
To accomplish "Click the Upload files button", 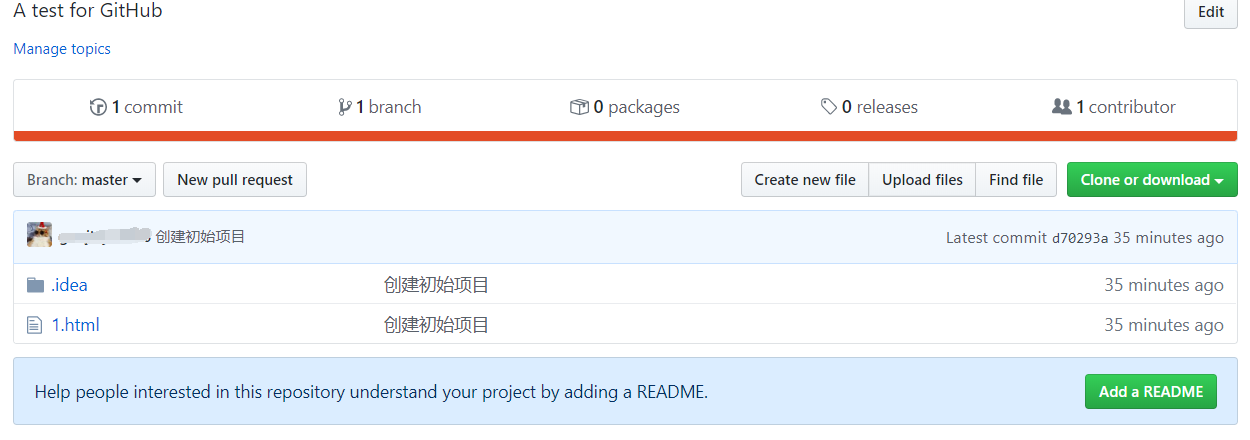I will tap(922, 180).
